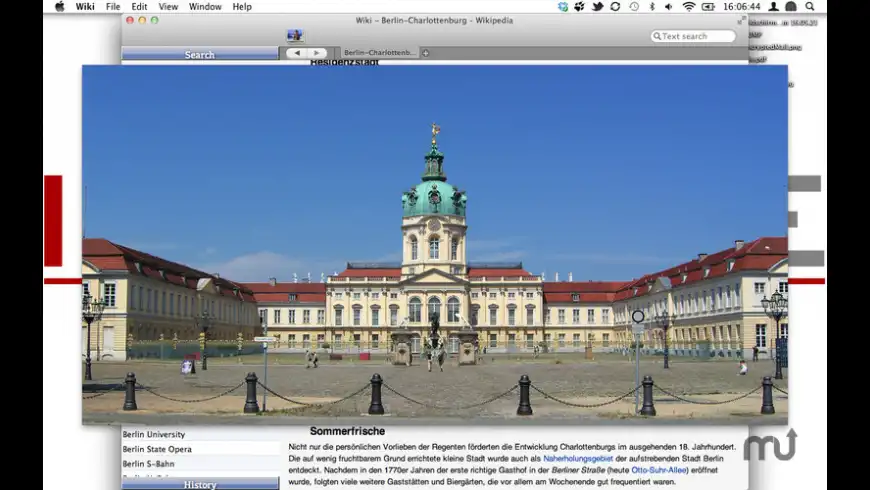The width and height of the screenshot is (870, 490).
Task: Click the toolbar icon above navigation arrows
Action: point(295,35)
